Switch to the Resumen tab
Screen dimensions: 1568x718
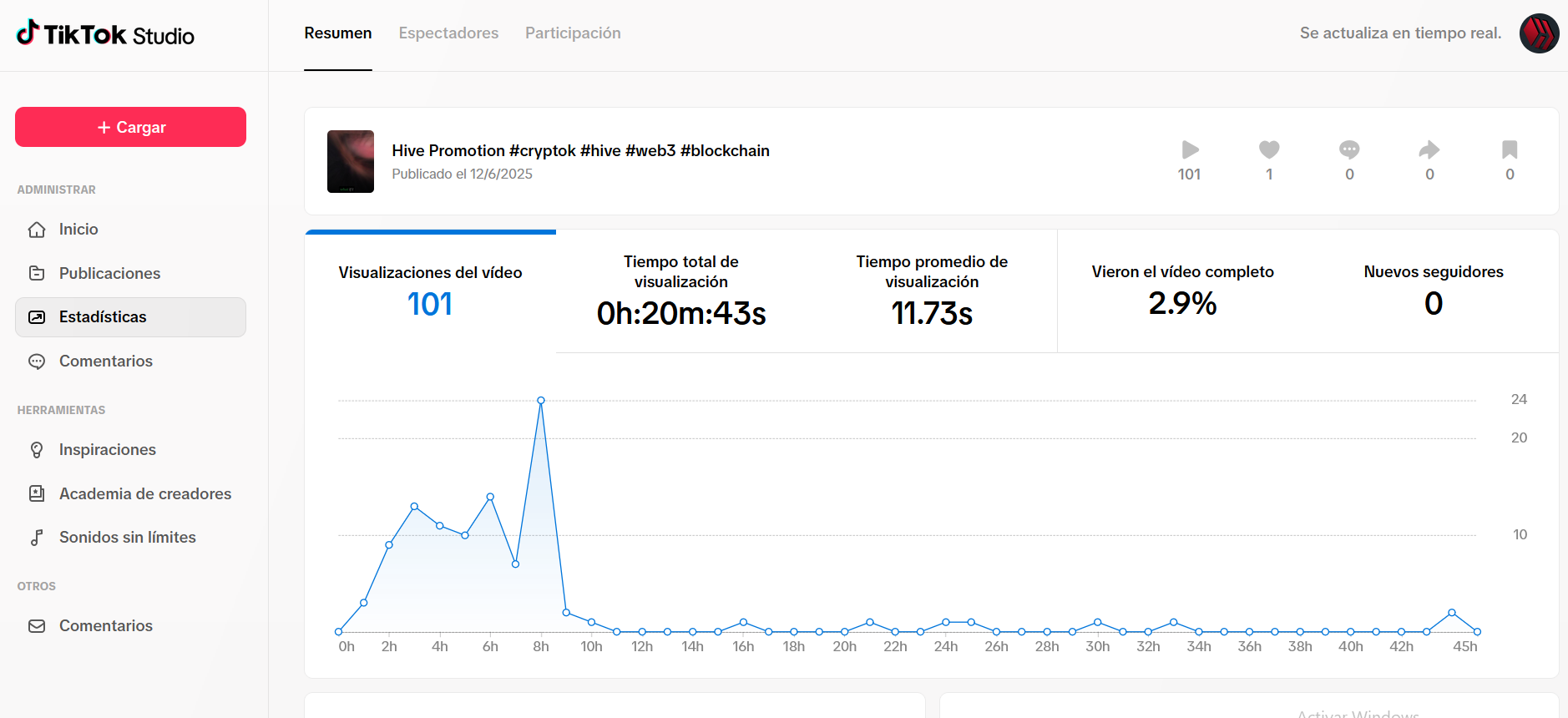pos(338,33)
